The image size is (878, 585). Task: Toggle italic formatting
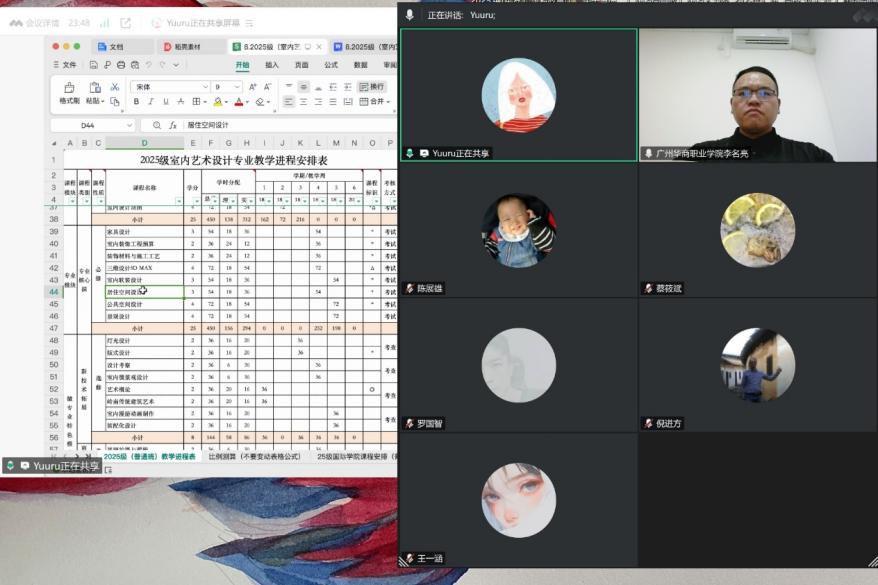[x=151, y=102]
